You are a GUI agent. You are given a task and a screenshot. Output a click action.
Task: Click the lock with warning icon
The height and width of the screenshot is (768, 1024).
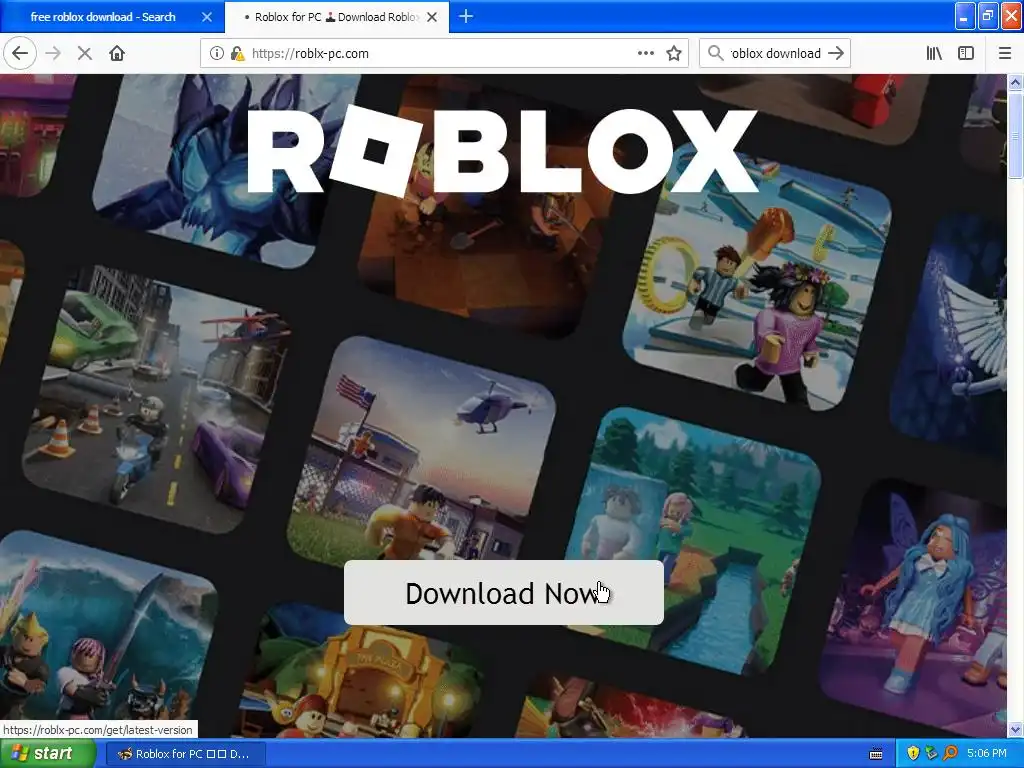[238, 54]
